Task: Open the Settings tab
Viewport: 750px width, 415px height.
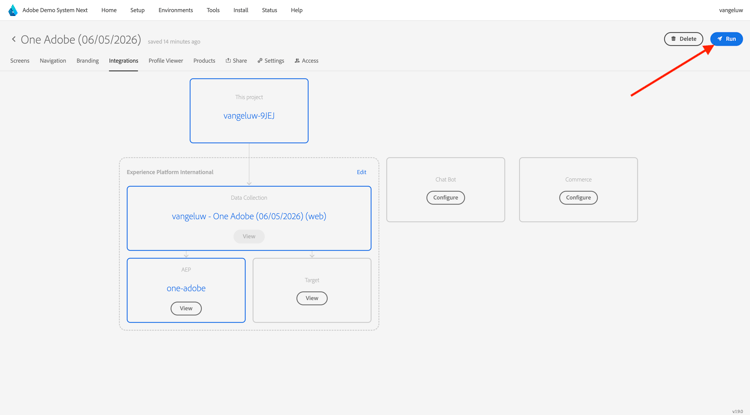Action: pos(271,61)
